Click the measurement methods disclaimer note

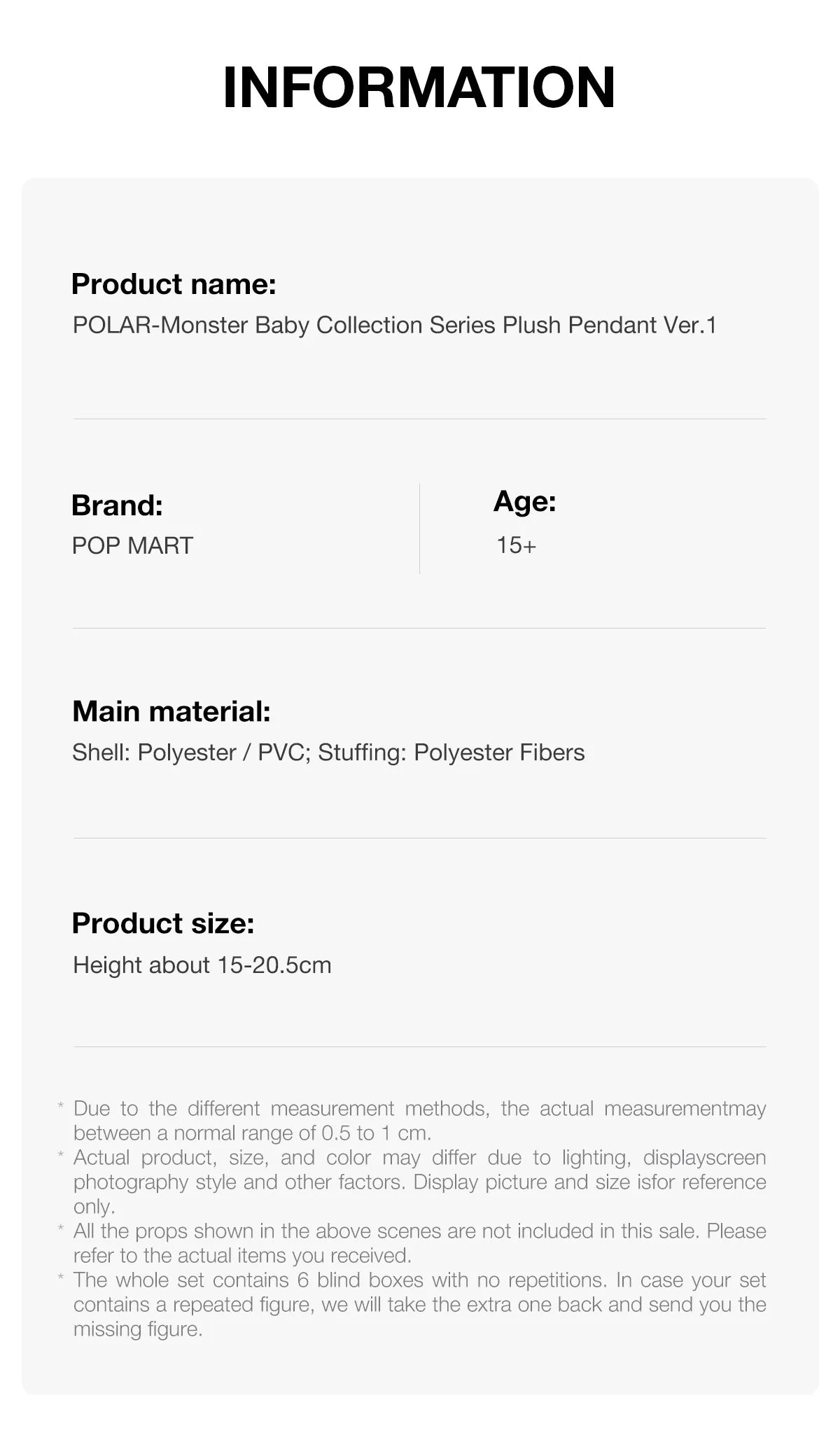coord(419,1120)
